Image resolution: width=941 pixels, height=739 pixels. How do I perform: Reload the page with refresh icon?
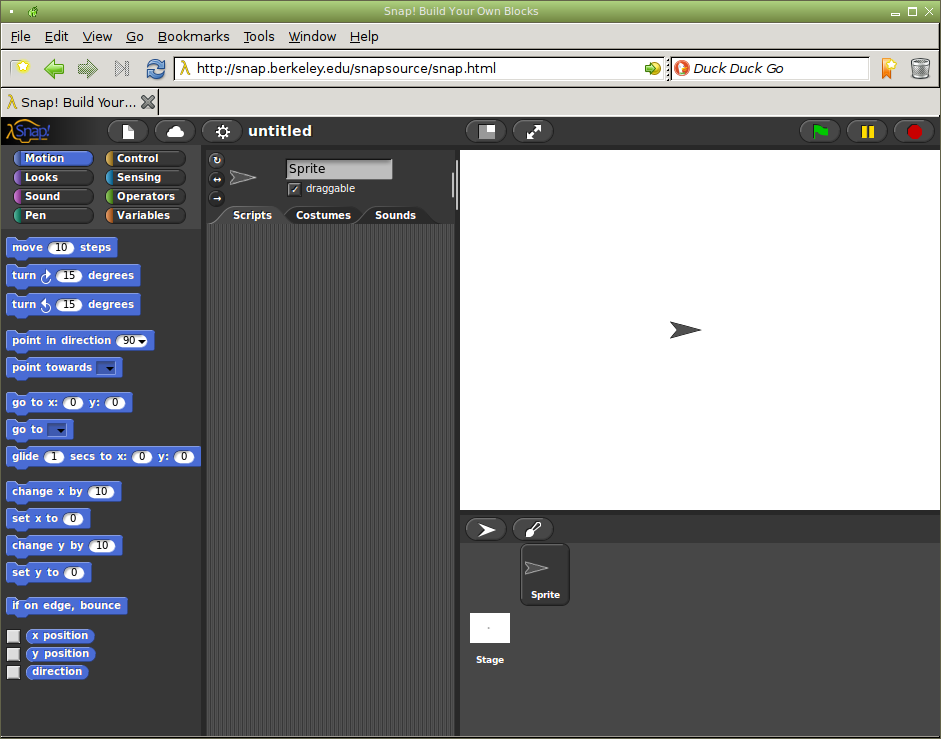(x=155, y=68)
